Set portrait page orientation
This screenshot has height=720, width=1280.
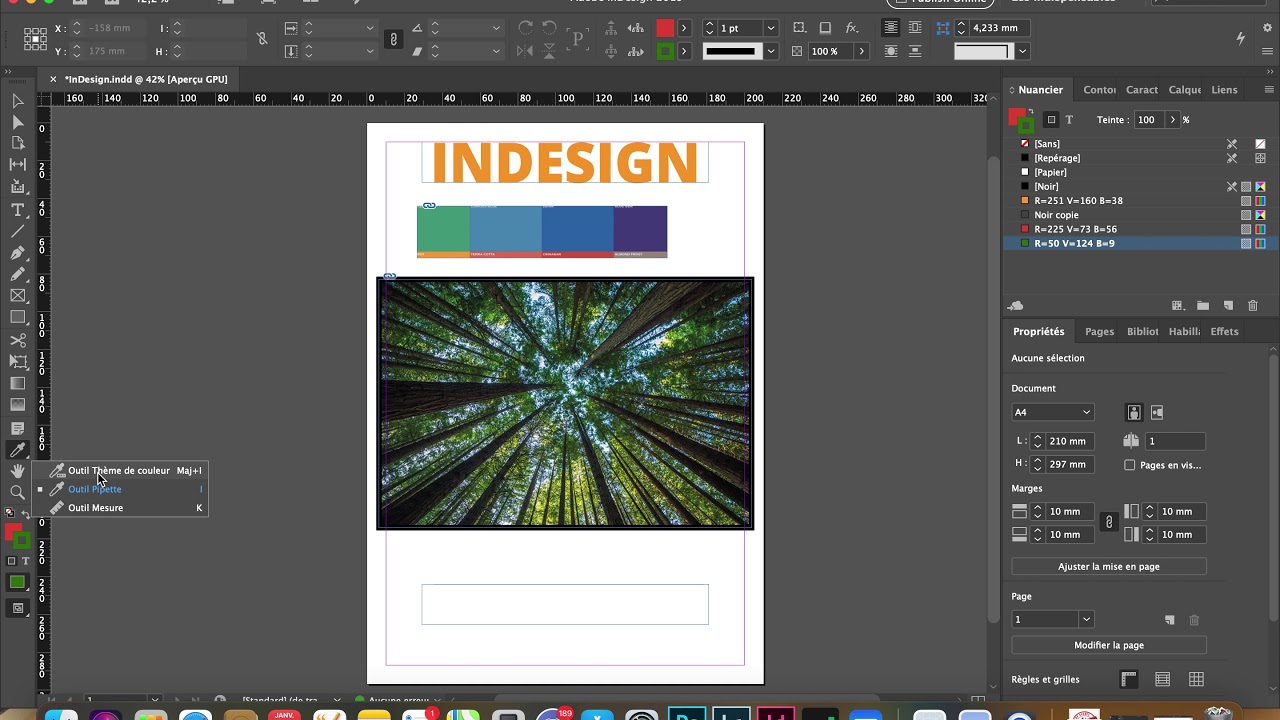tap(1134, 412)
